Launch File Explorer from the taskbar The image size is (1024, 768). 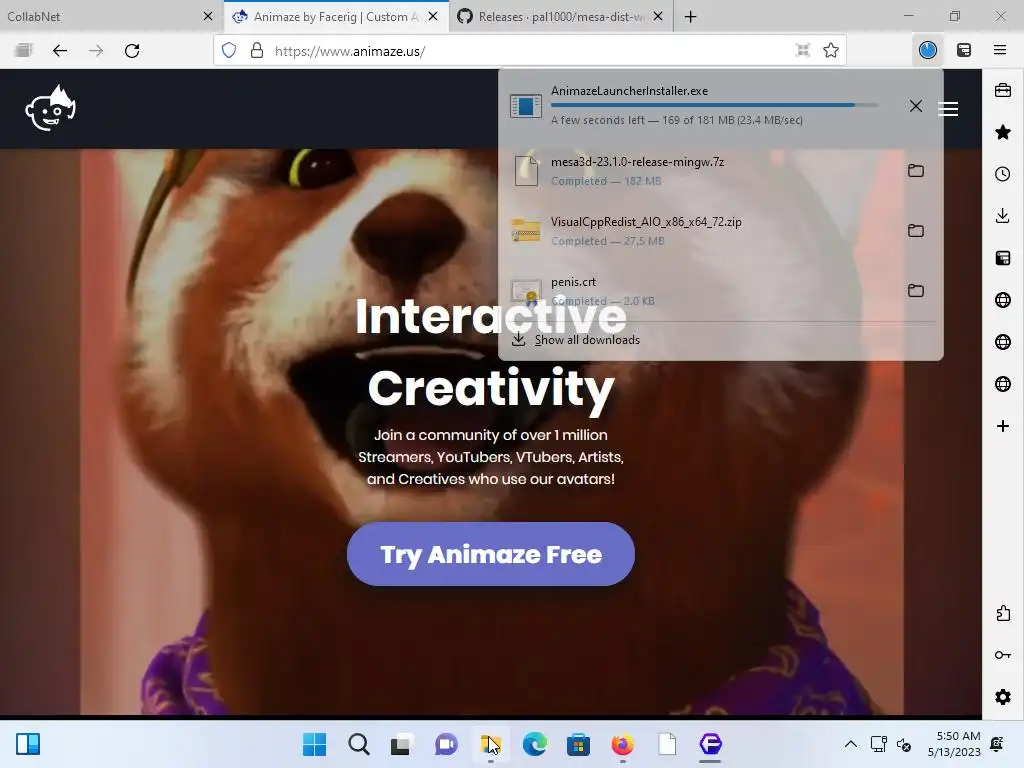tap(490, 744)
